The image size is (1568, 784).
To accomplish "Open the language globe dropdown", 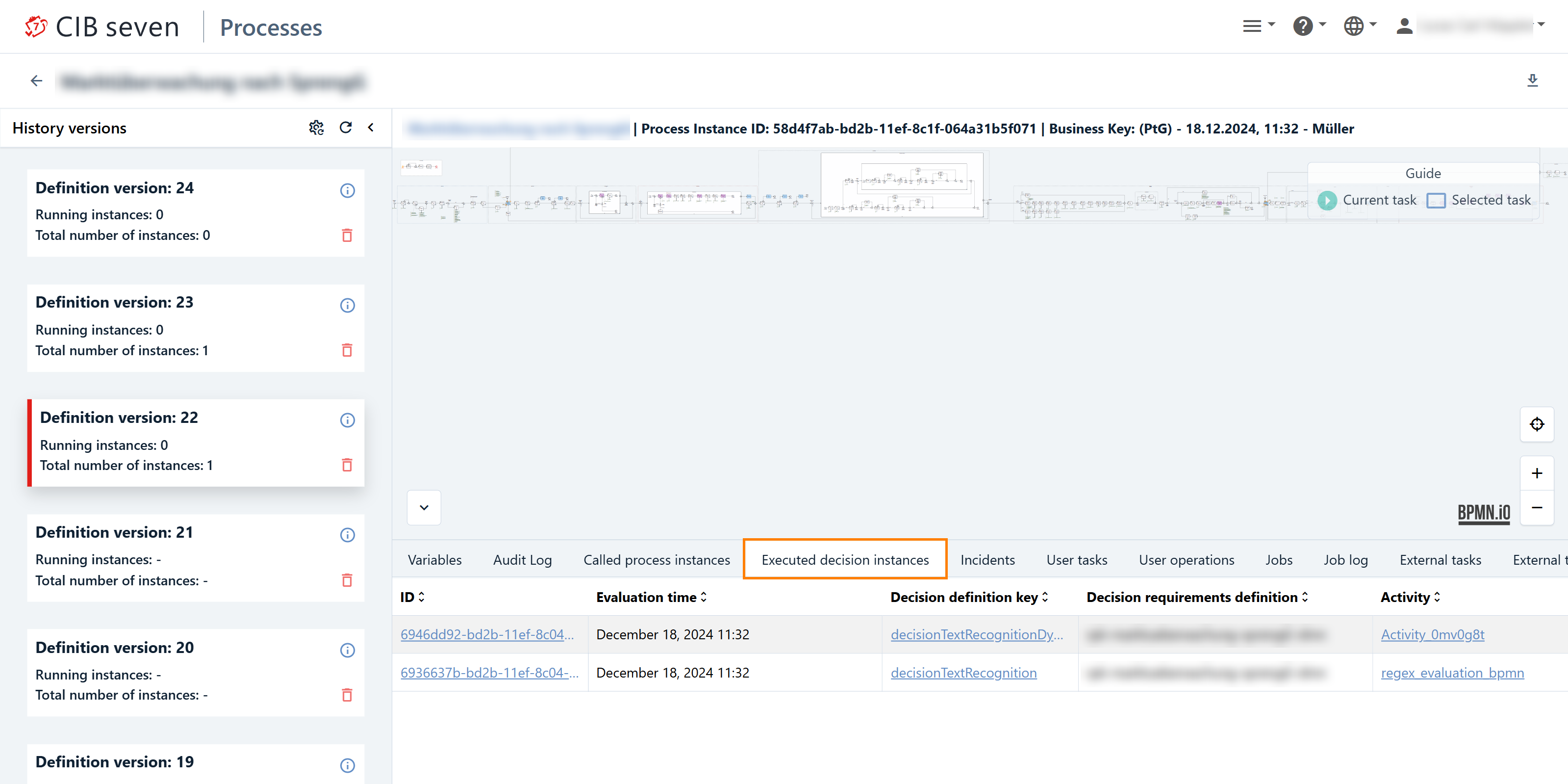I will pyautogui.click(x=1359, y=26).
